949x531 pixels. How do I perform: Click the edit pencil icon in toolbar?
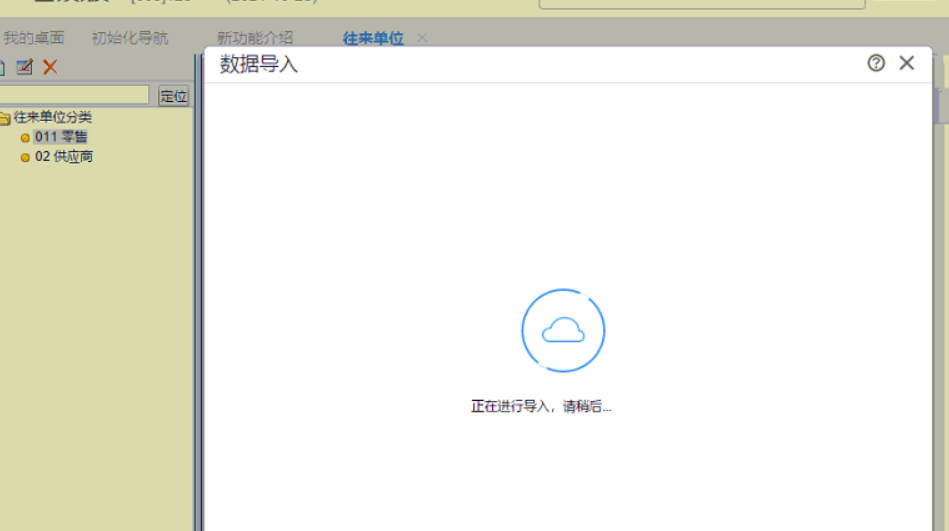[24, 67]
